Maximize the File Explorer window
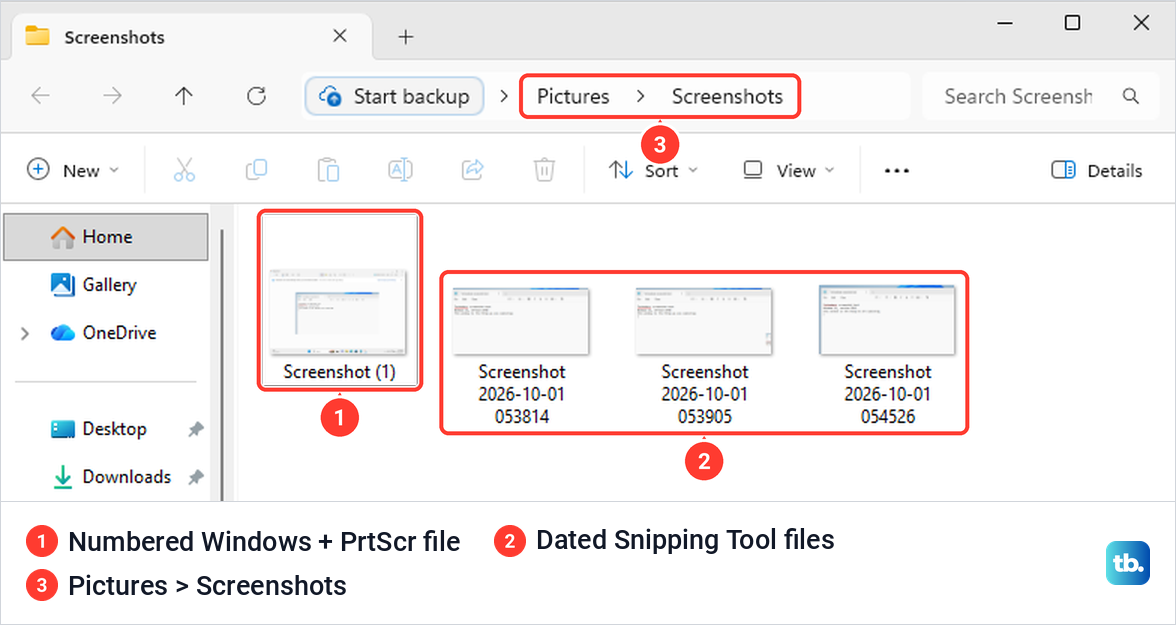Screen dimensions: 1176x625 coord(1072,23)
